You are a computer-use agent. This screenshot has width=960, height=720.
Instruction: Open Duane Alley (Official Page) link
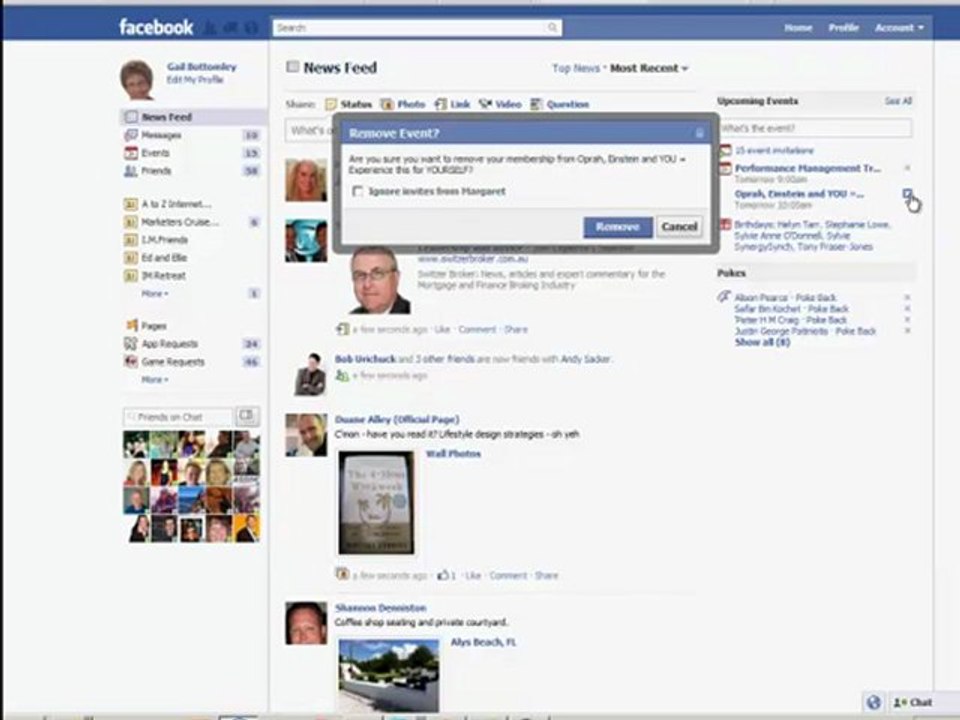coord(397,419)
